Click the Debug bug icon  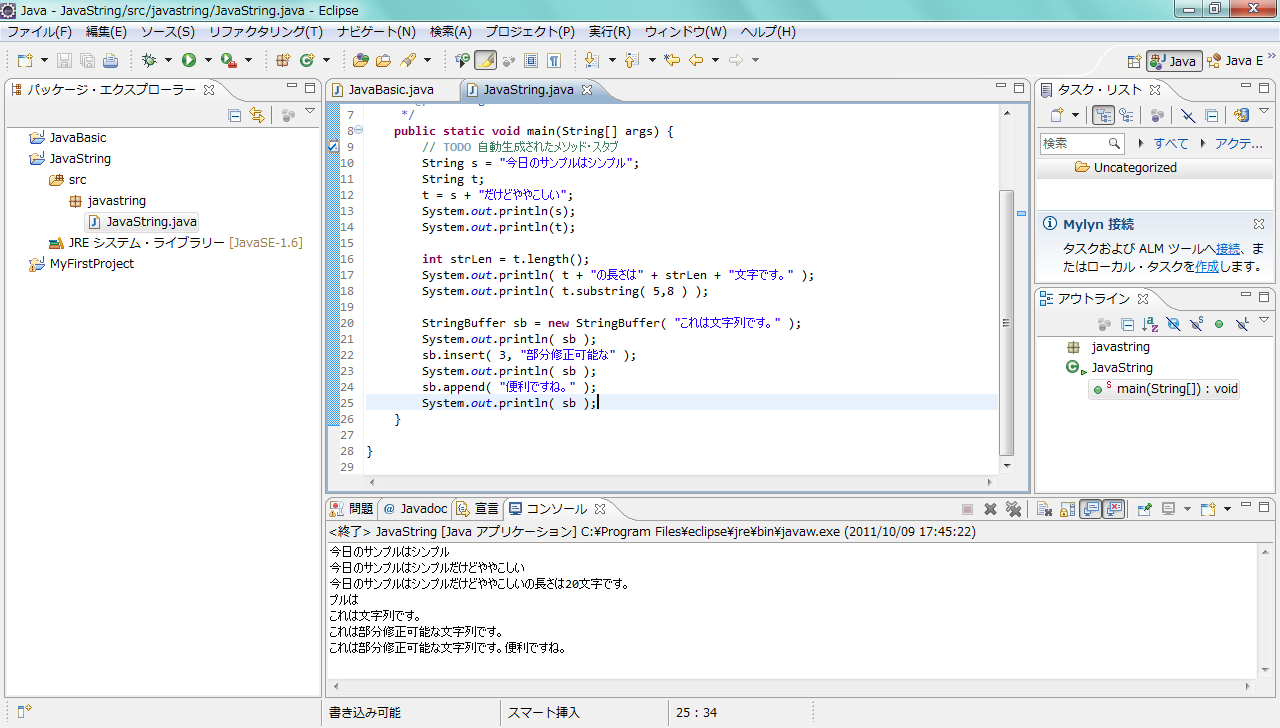[149, 60]
